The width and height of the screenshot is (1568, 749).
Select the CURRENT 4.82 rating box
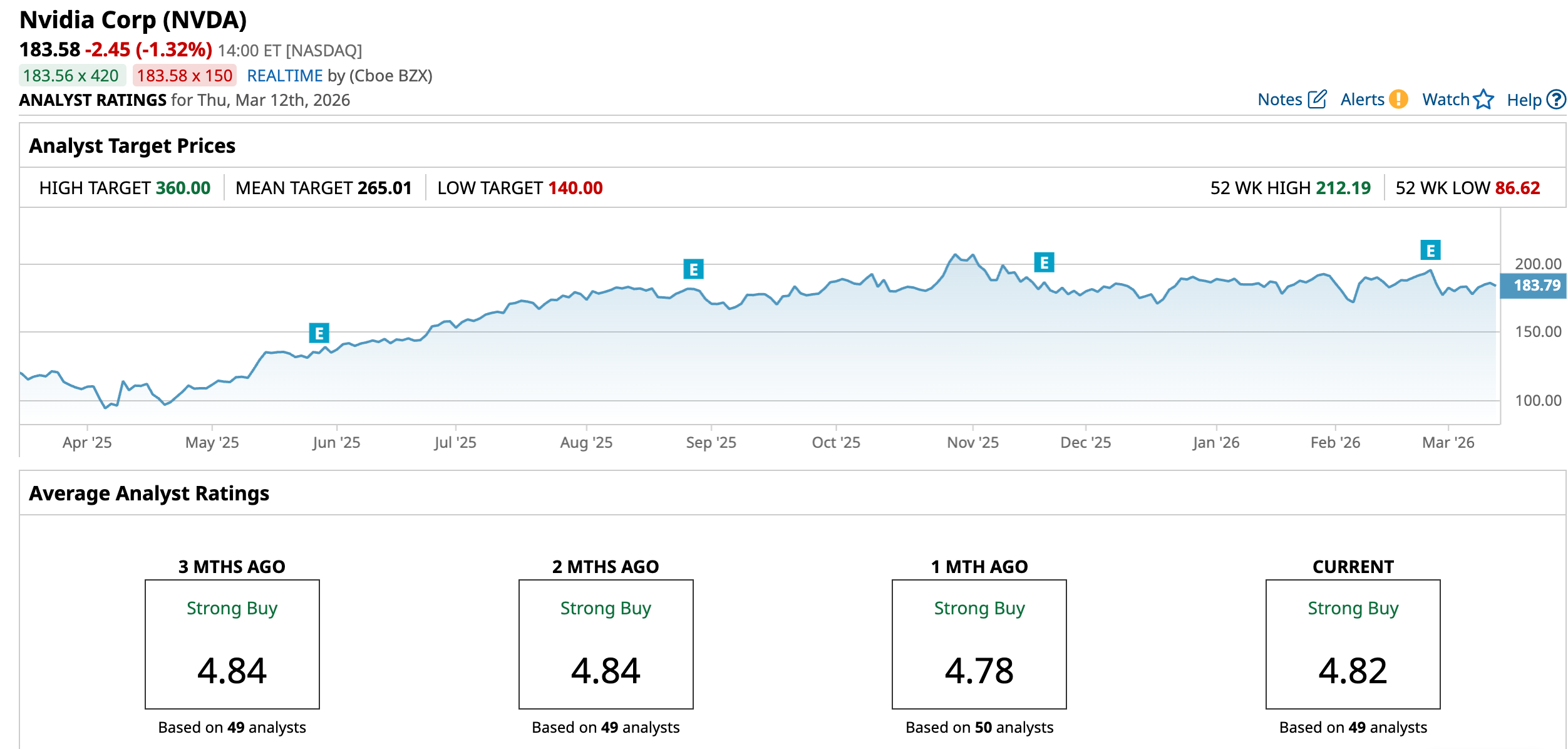[1353, 644]
